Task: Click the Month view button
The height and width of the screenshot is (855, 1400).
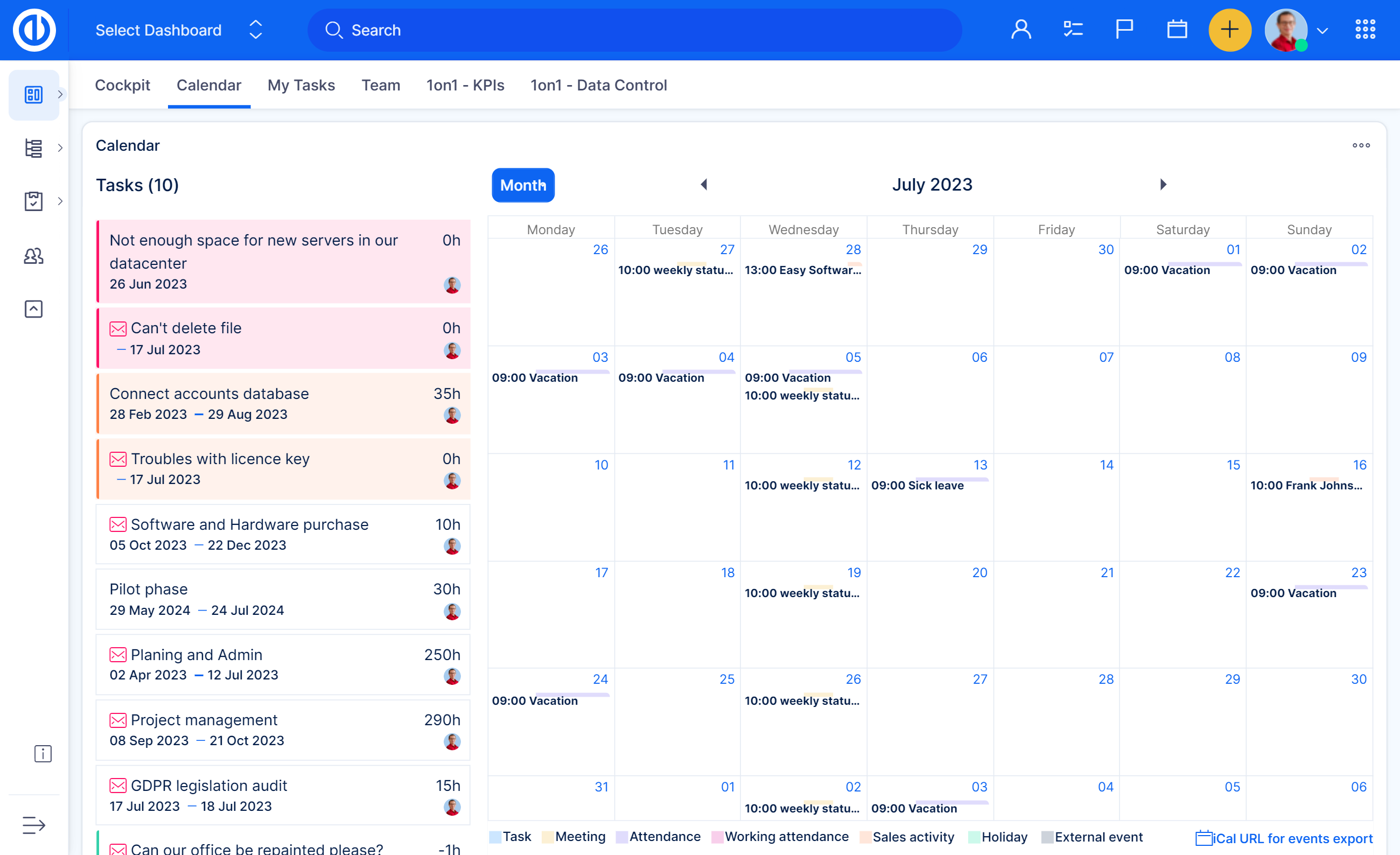Action: 523,185
